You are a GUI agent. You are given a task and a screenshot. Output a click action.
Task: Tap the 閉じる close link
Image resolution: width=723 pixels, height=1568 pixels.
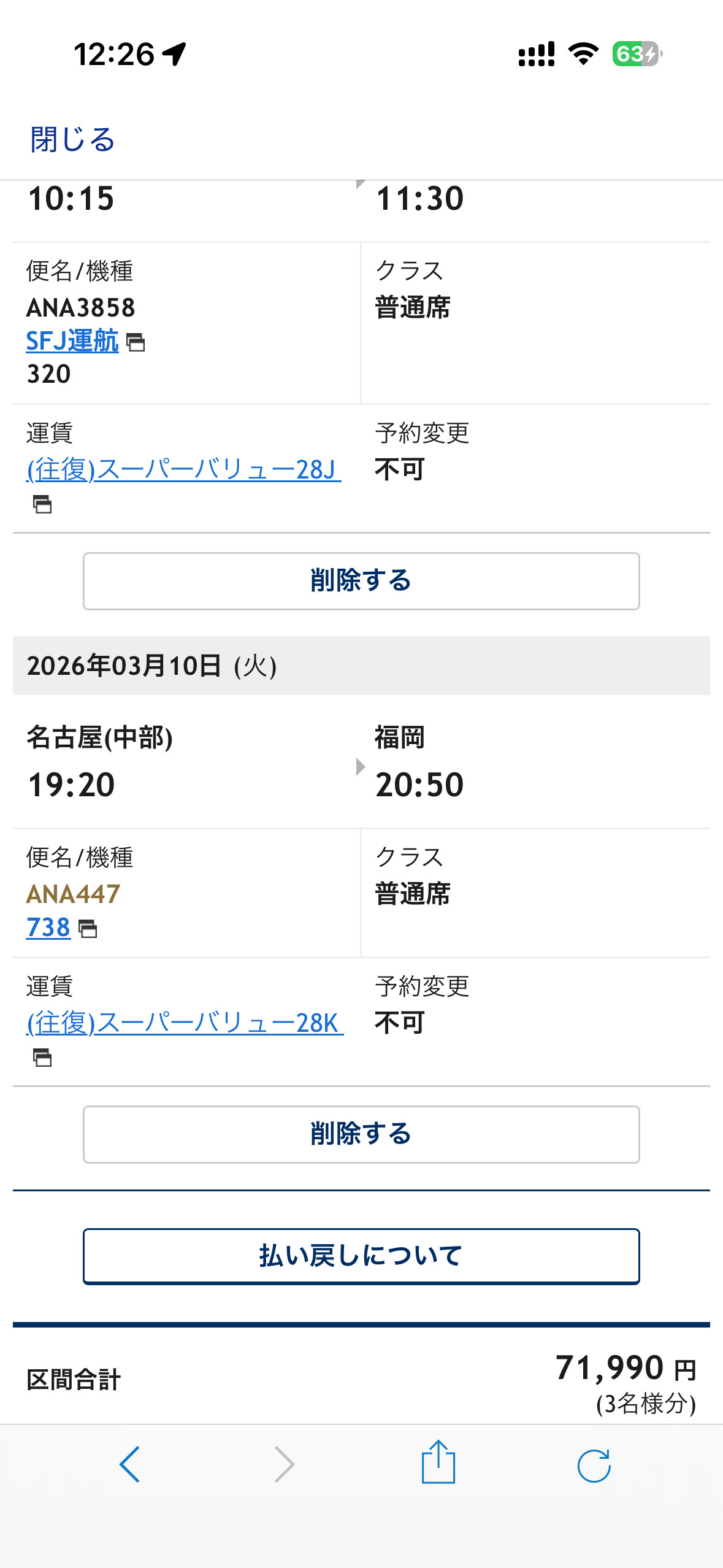coord(72,139)
